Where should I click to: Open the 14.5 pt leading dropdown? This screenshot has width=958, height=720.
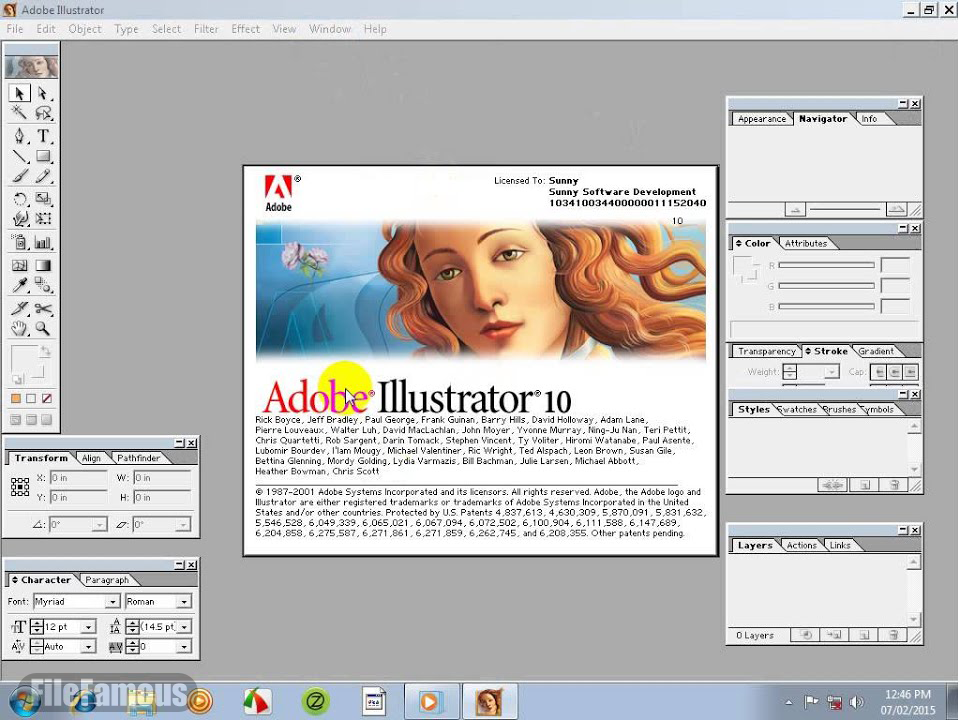[184, 627]
